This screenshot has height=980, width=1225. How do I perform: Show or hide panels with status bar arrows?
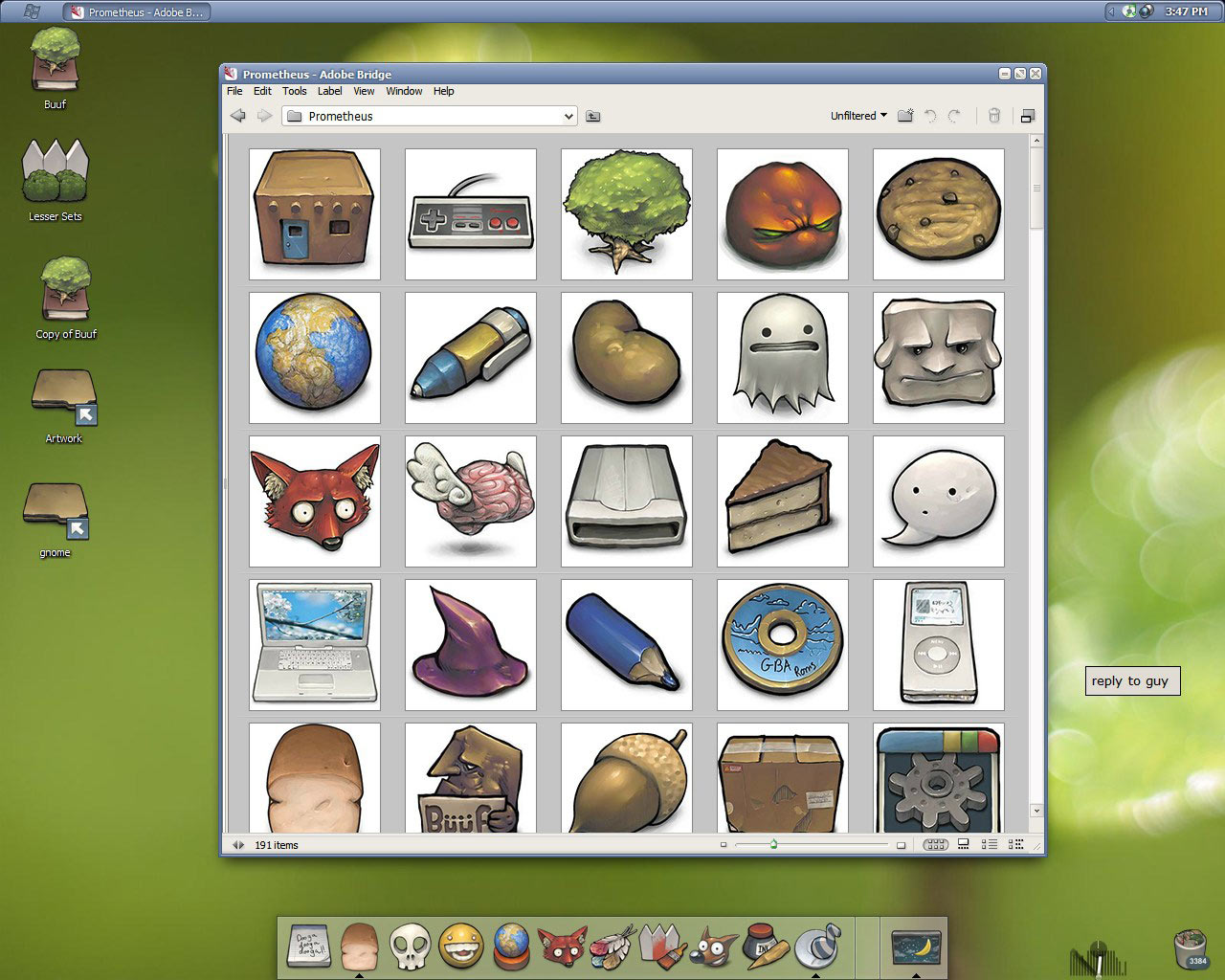tap(238, 845)
